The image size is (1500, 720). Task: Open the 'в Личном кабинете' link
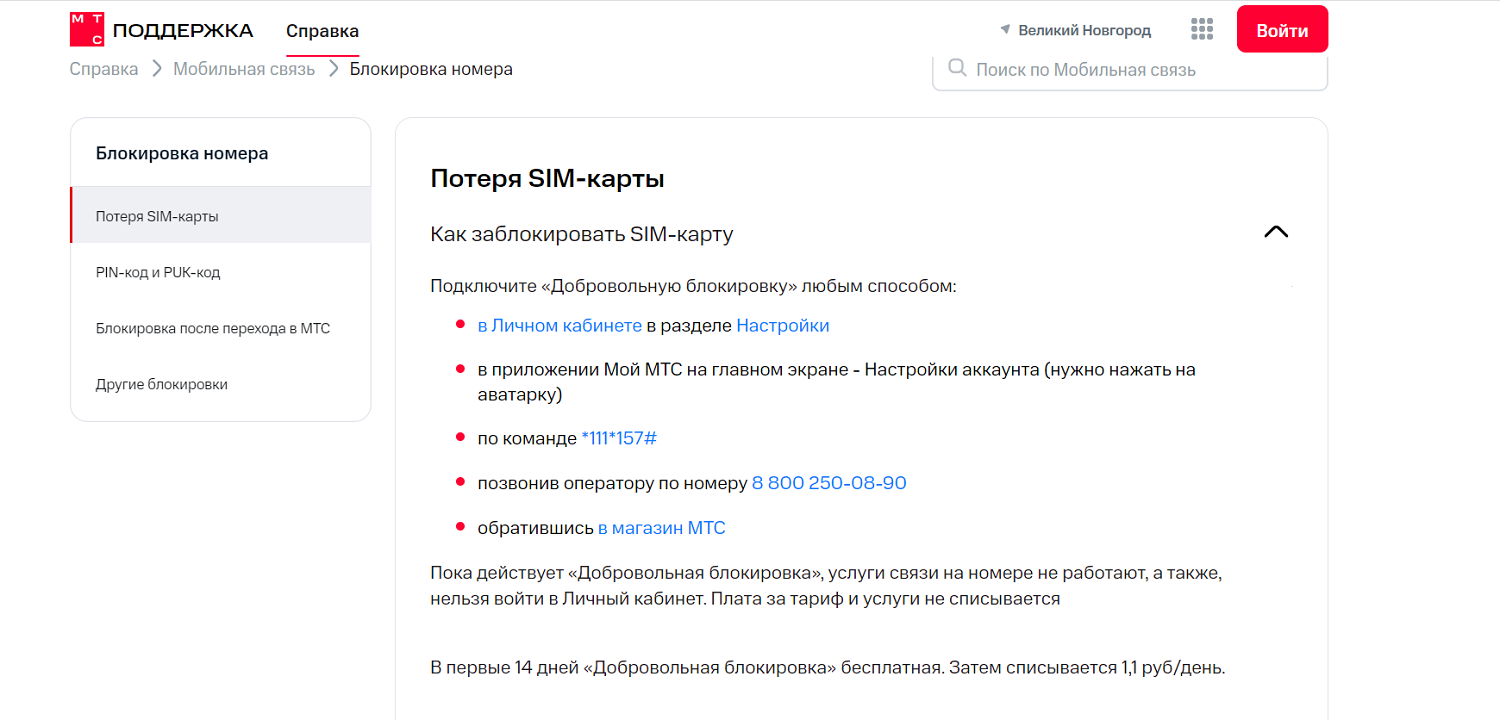(x=559, y=325)
